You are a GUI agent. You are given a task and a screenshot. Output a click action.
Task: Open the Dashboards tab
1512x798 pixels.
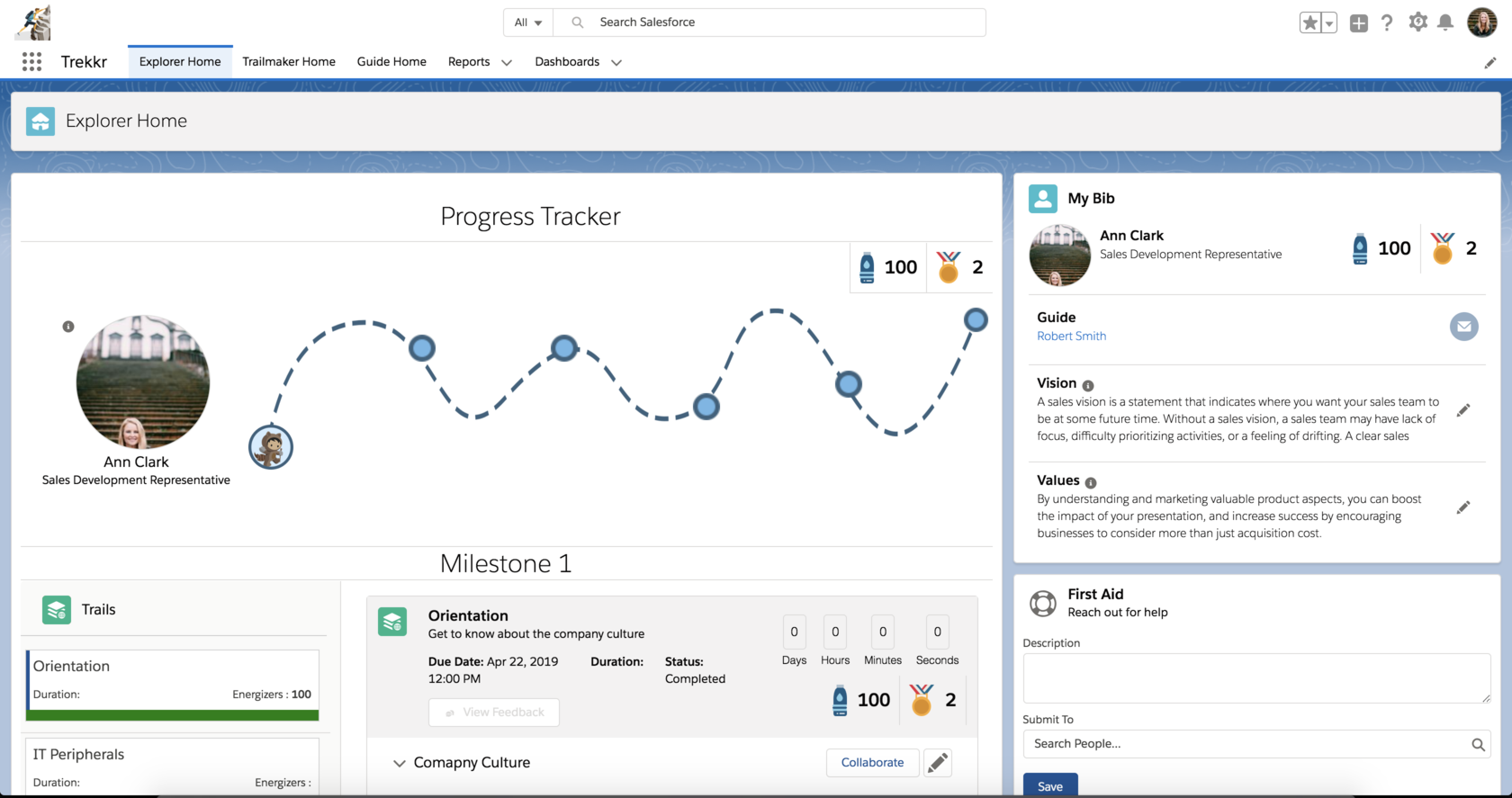click(567, 61)
